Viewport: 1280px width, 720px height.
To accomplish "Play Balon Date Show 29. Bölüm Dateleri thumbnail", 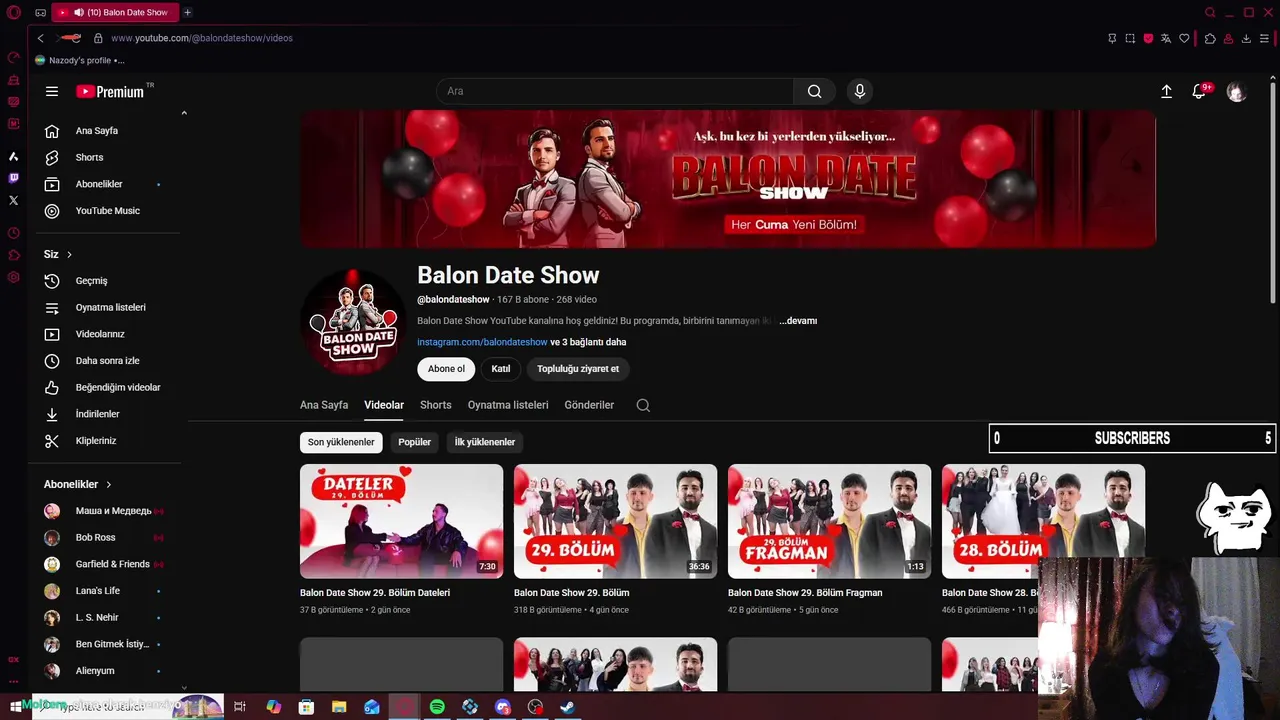I will point(401,521).
